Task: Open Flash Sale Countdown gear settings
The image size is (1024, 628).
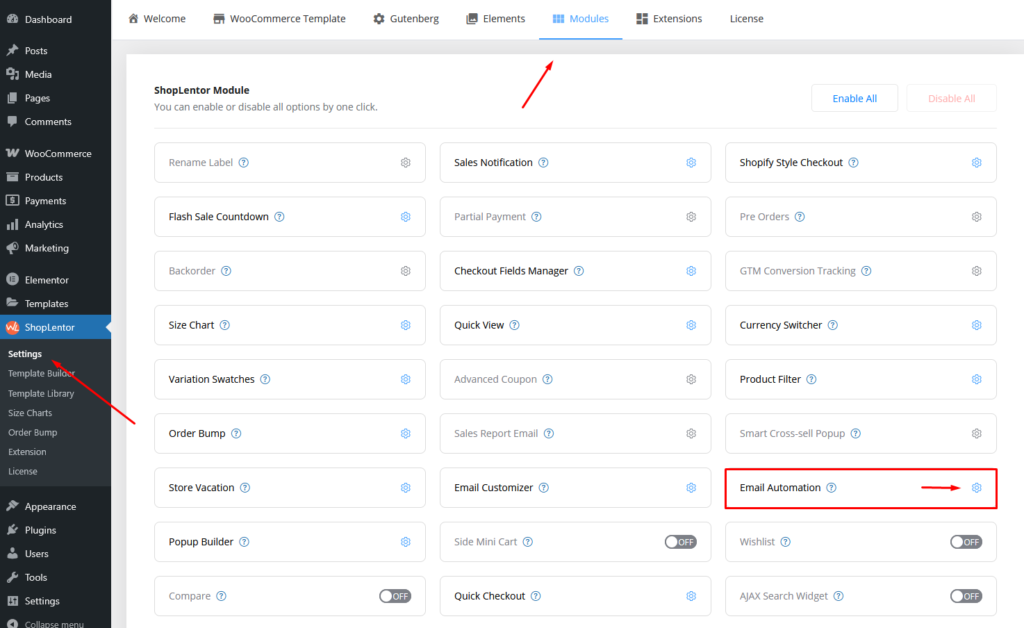Action: (406, 217)
